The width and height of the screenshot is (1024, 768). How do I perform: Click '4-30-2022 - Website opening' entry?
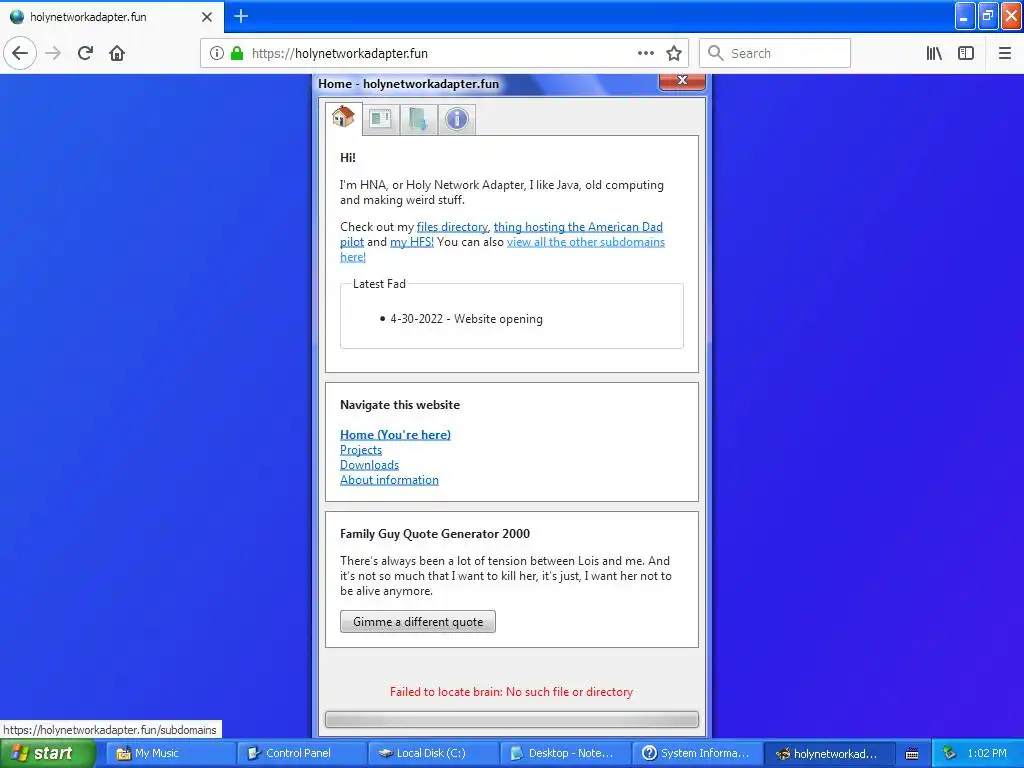(466, 319)
